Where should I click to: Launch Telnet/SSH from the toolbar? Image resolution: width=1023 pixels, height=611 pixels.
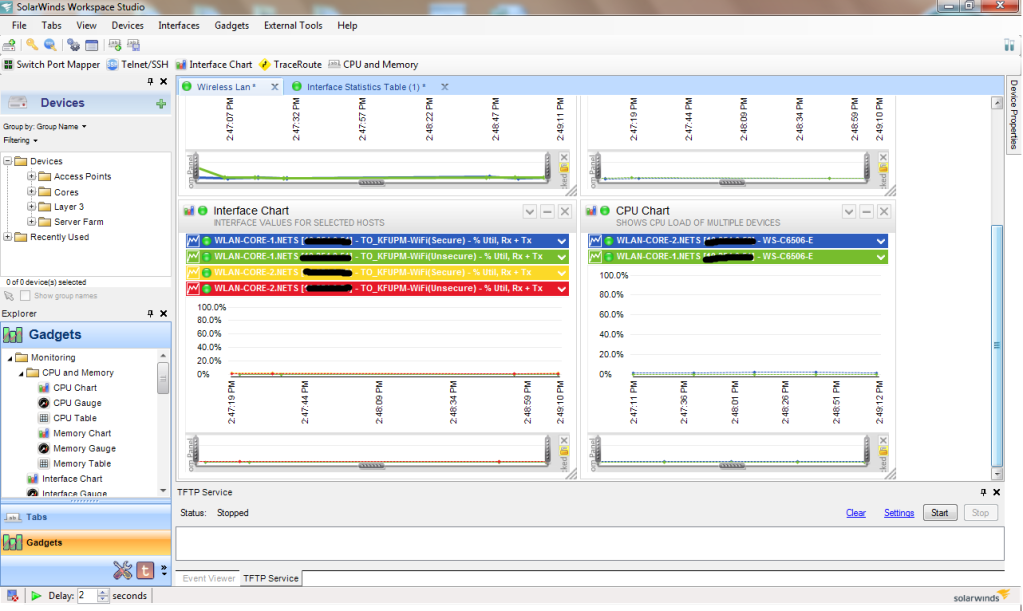coord(138,64)
